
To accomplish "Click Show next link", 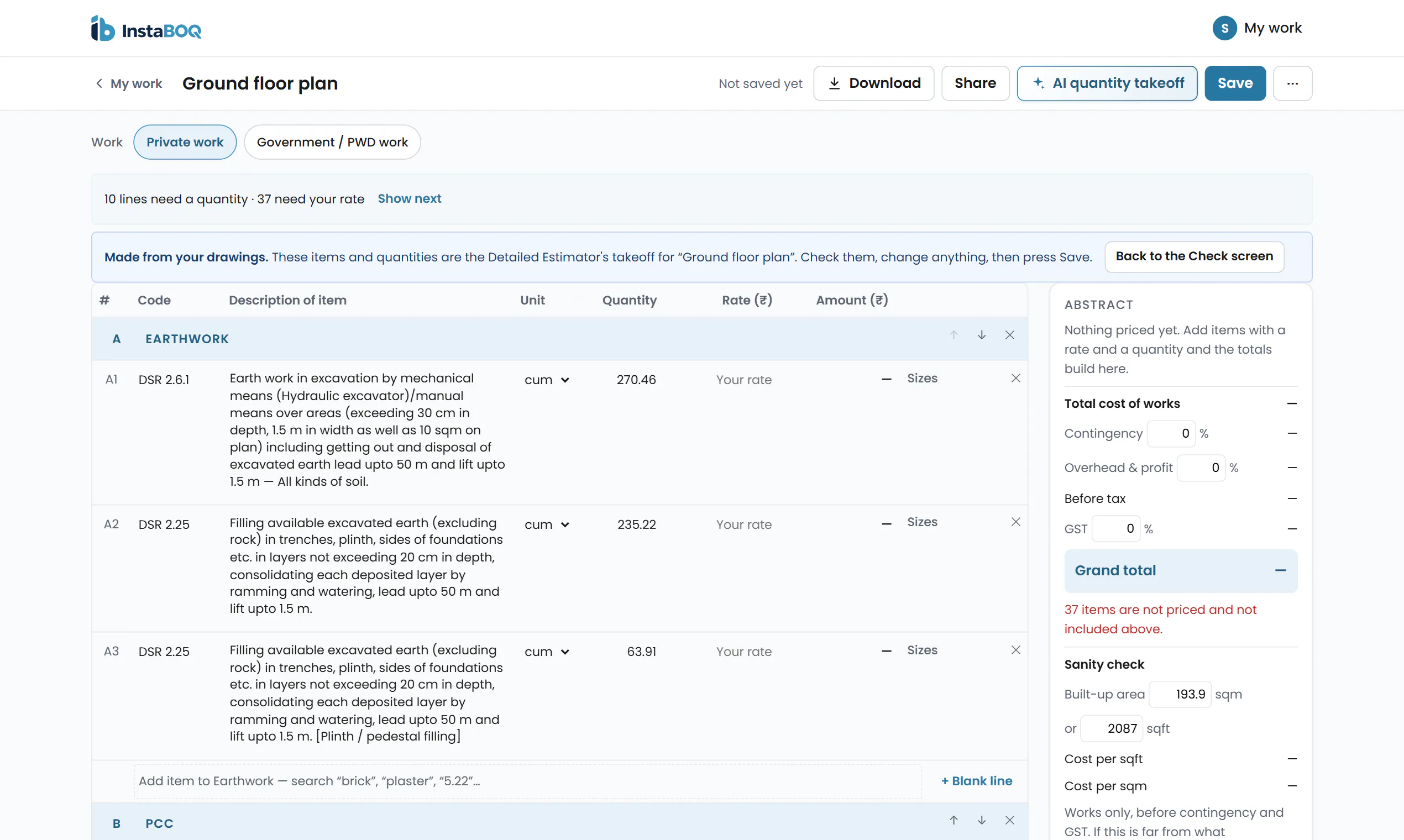I will click(409, 199).
